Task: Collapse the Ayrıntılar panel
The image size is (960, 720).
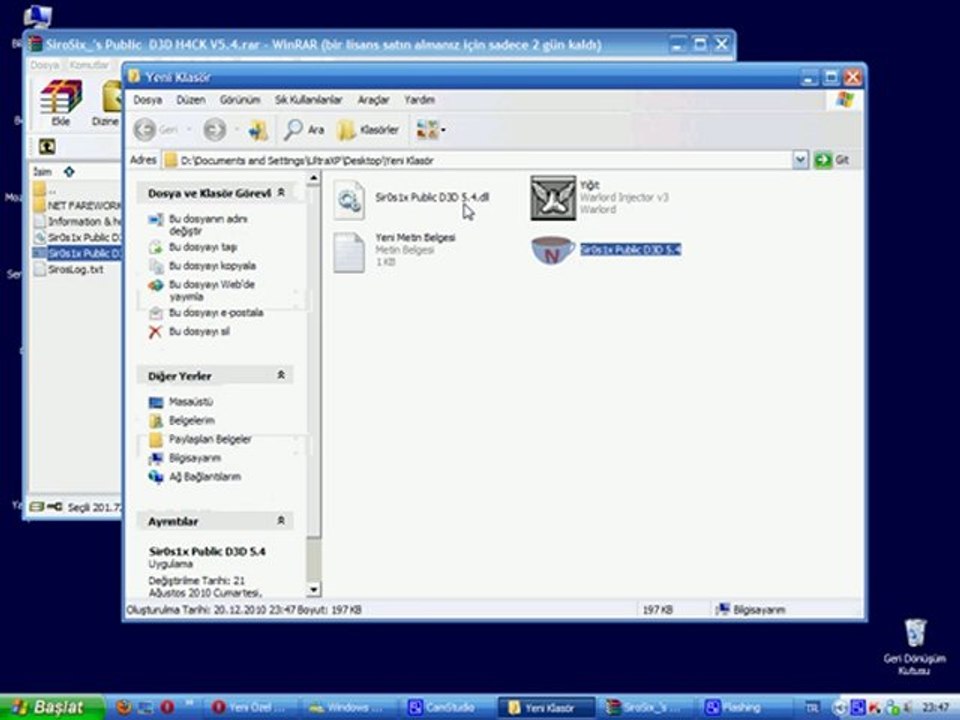Action: point(281,520)
